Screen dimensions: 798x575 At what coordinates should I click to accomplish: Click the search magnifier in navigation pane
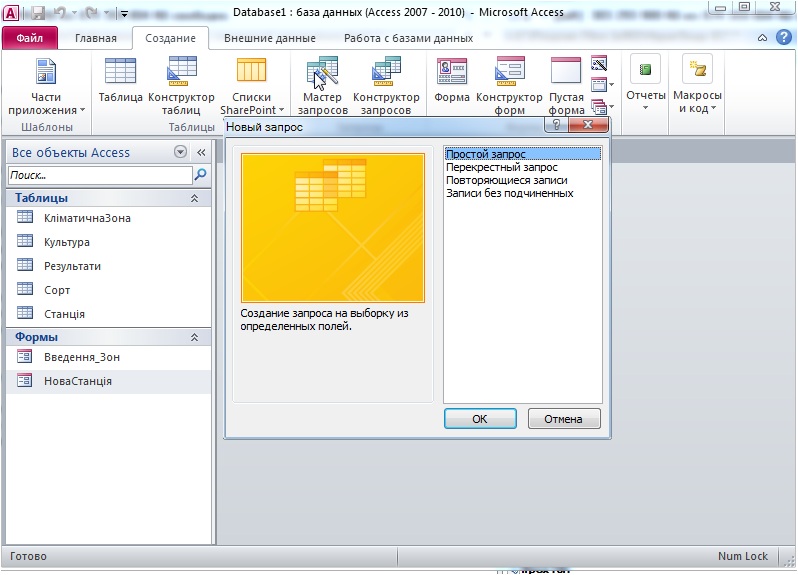(201, 175)
